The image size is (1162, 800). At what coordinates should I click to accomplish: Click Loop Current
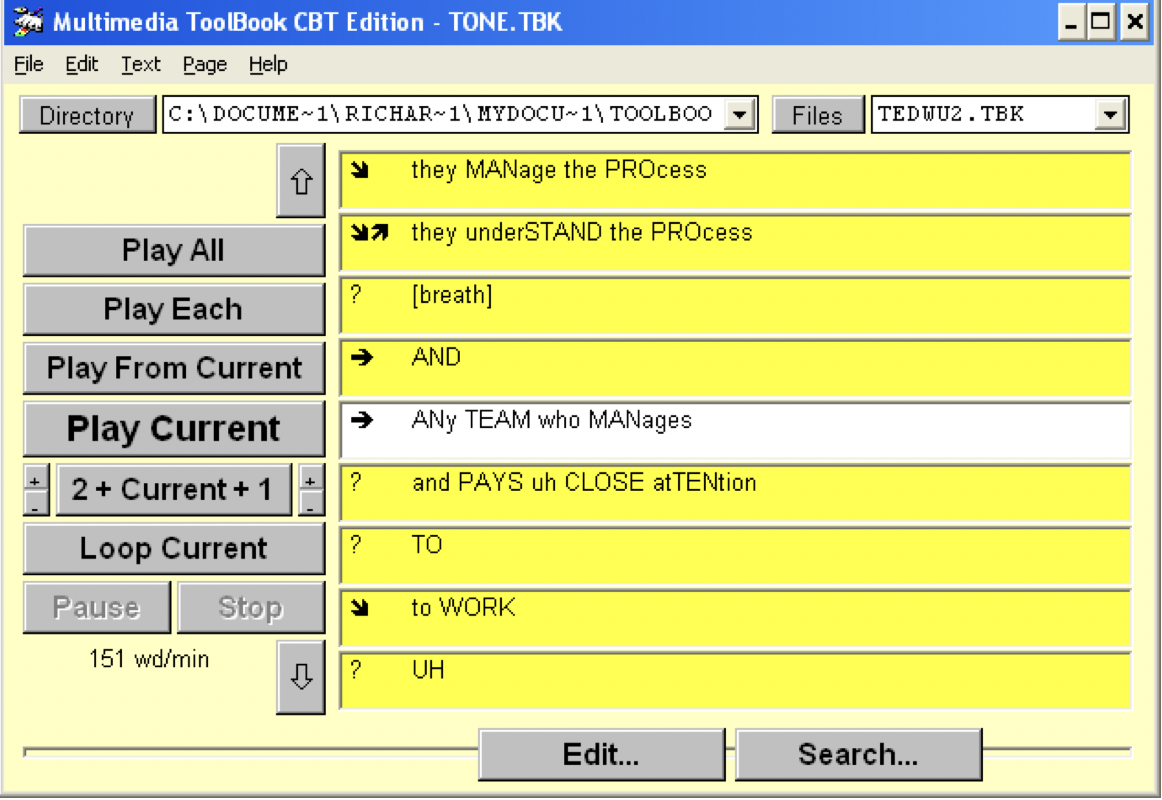tap(173, 549)
